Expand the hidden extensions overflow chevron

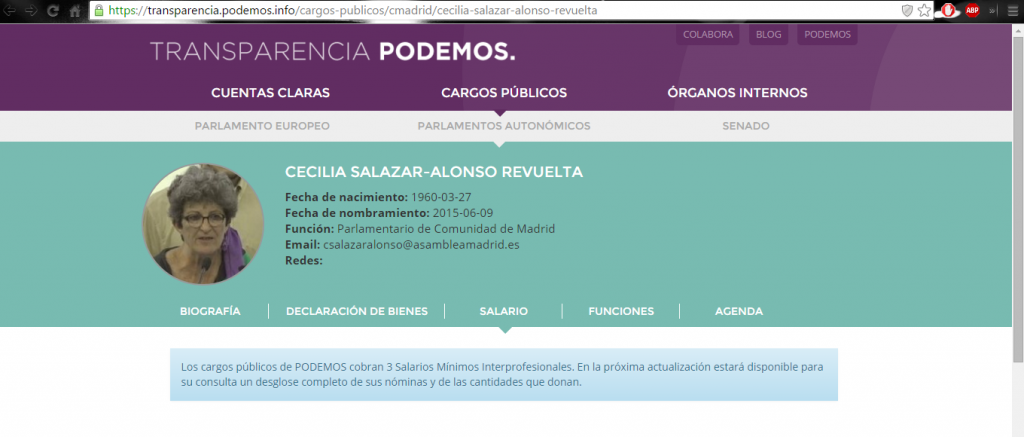993,10
